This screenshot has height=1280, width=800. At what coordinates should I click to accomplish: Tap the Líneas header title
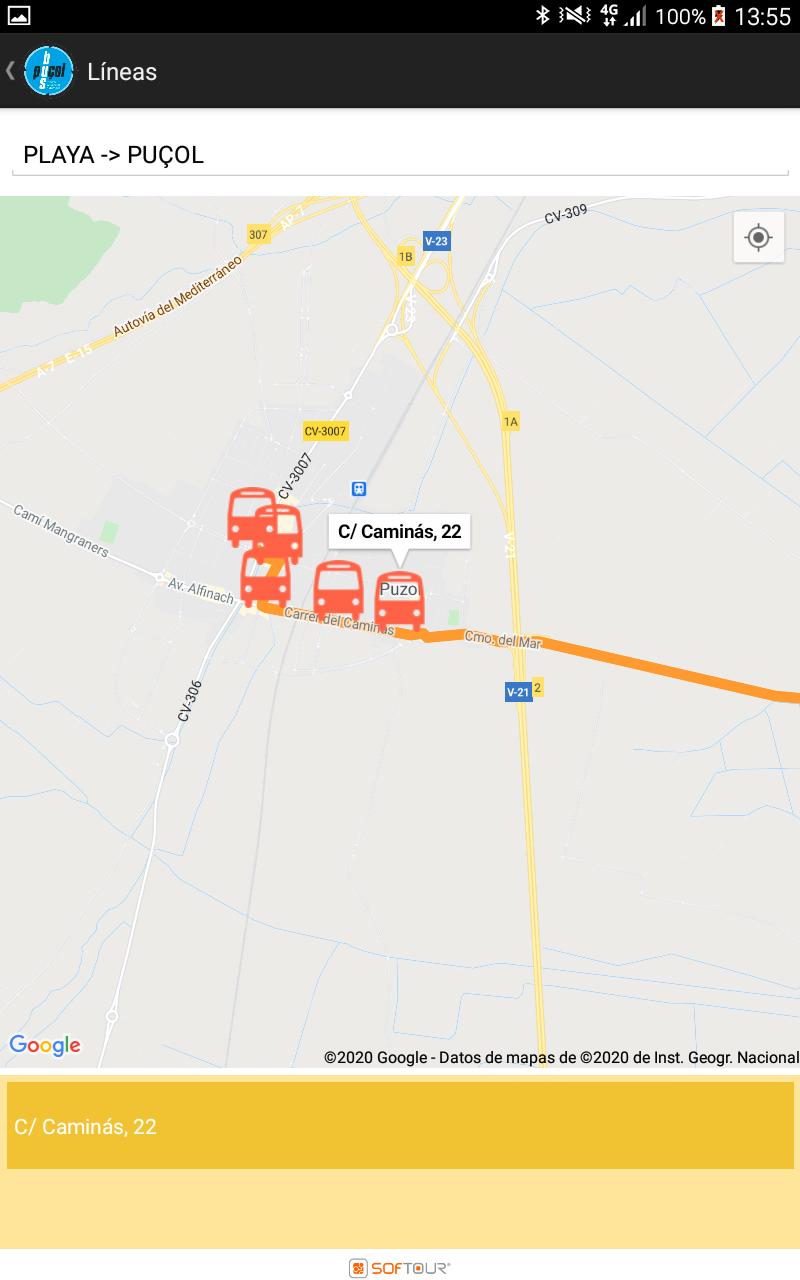coord(122,72)
